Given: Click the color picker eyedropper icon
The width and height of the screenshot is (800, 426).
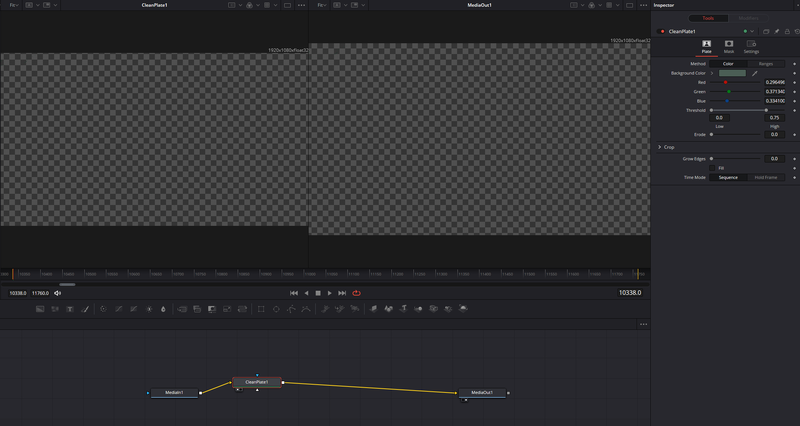Looking at the screenshot, I should pyautogui.click(x=755, y=73).
